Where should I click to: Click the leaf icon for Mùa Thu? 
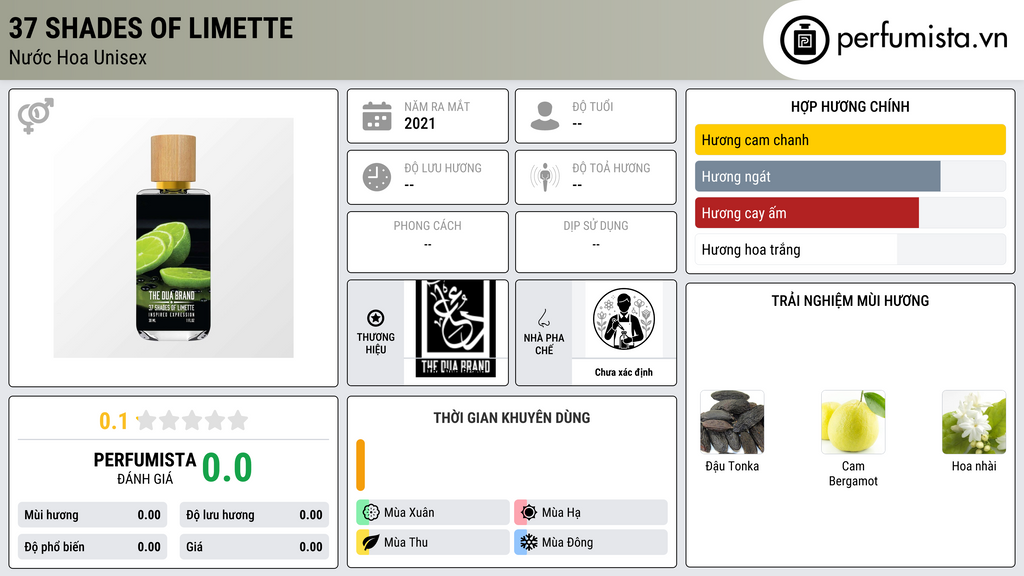click(x=371, y=542)
